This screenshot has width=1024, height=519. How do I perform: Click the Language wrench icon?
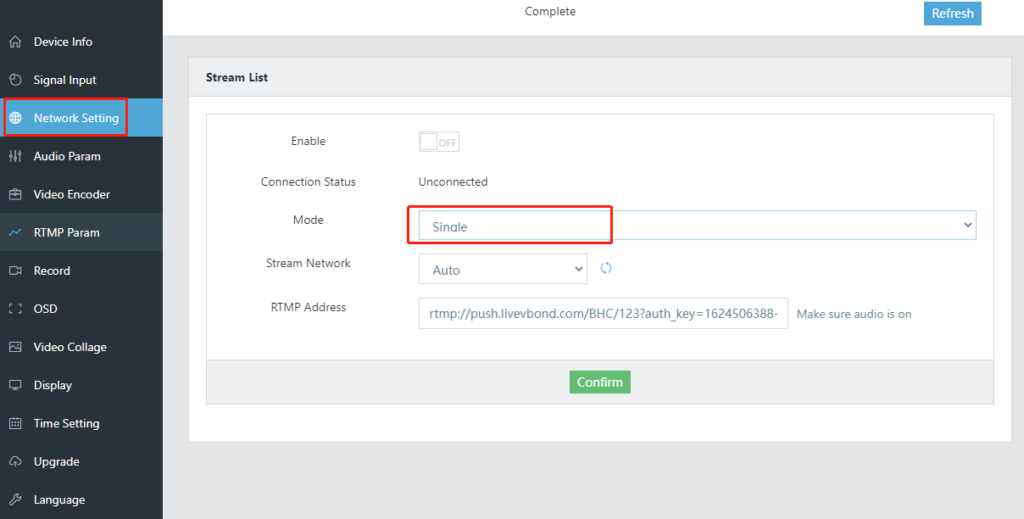(x=15, y=500)
